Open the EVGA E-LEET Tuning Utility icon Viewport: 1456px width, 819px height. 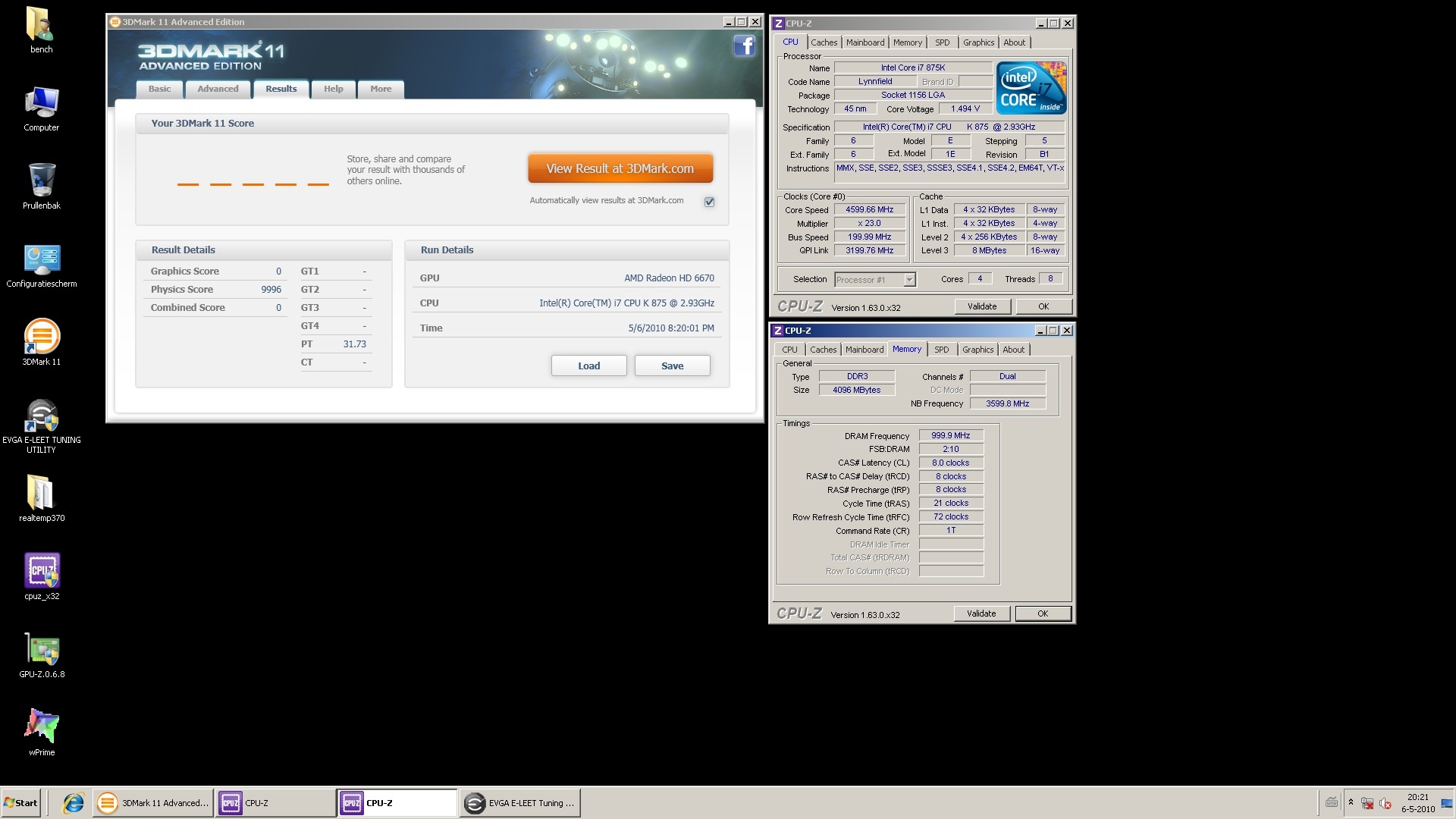(42, 417)
